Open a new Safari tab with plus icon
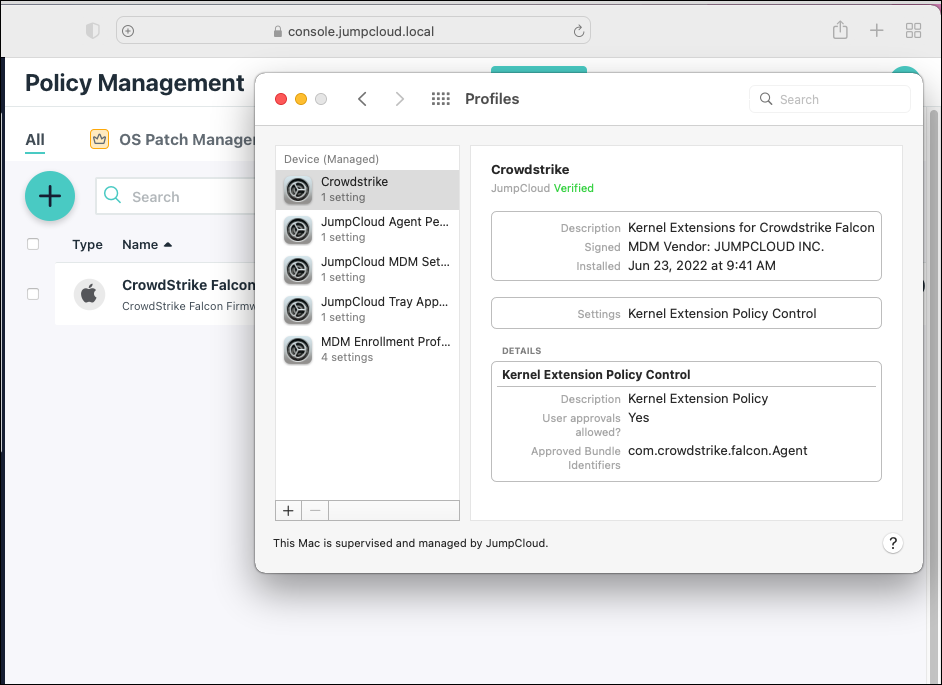Screen dimensions: 942x685 876,31
